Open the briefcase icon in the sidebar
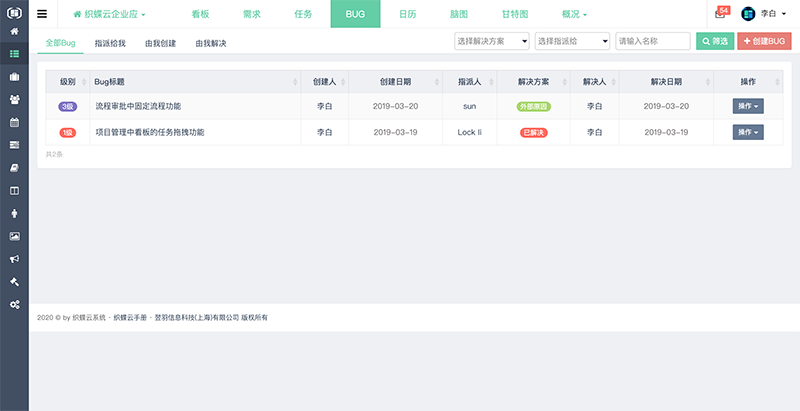 (14, 77)
